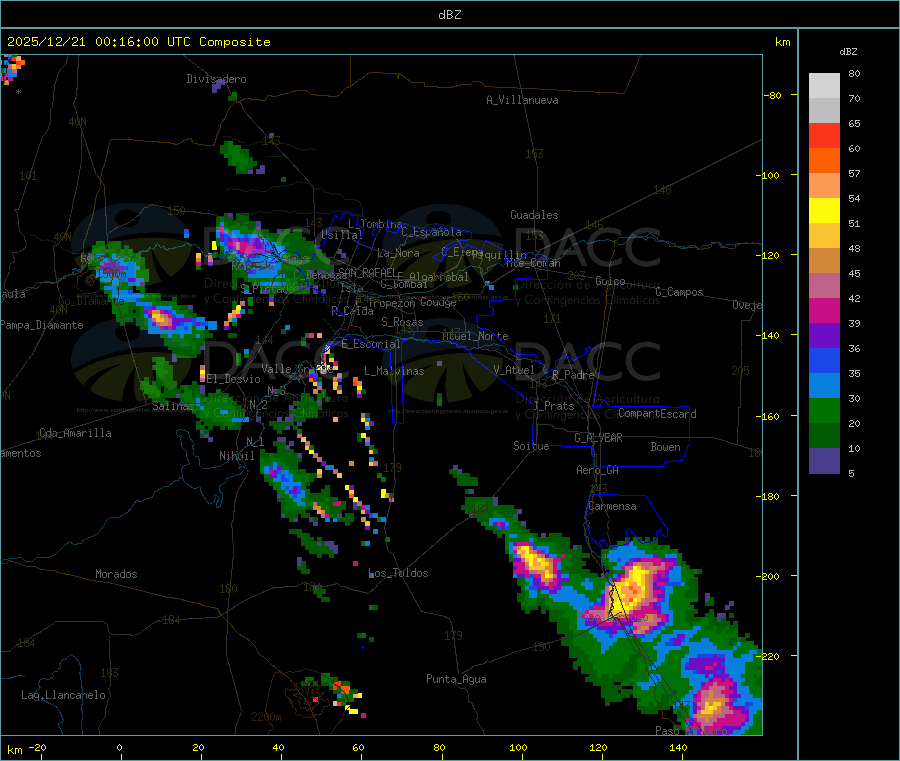Click the 'dBZ' title at the top
This screenshot has height=761, width=900.
pos(449,15)
